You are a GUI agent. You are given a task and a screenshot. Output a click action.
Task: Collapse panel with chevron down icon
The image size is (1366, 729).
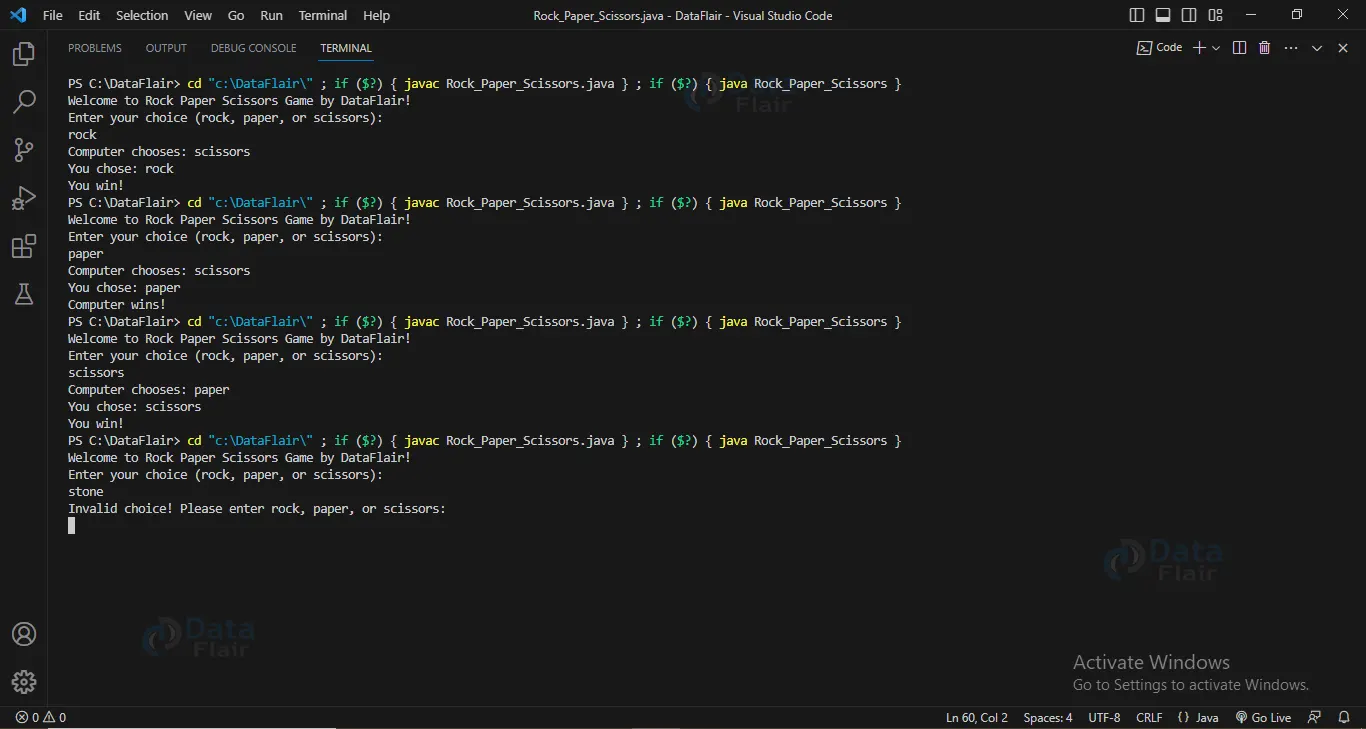(x=1317, y=48)
